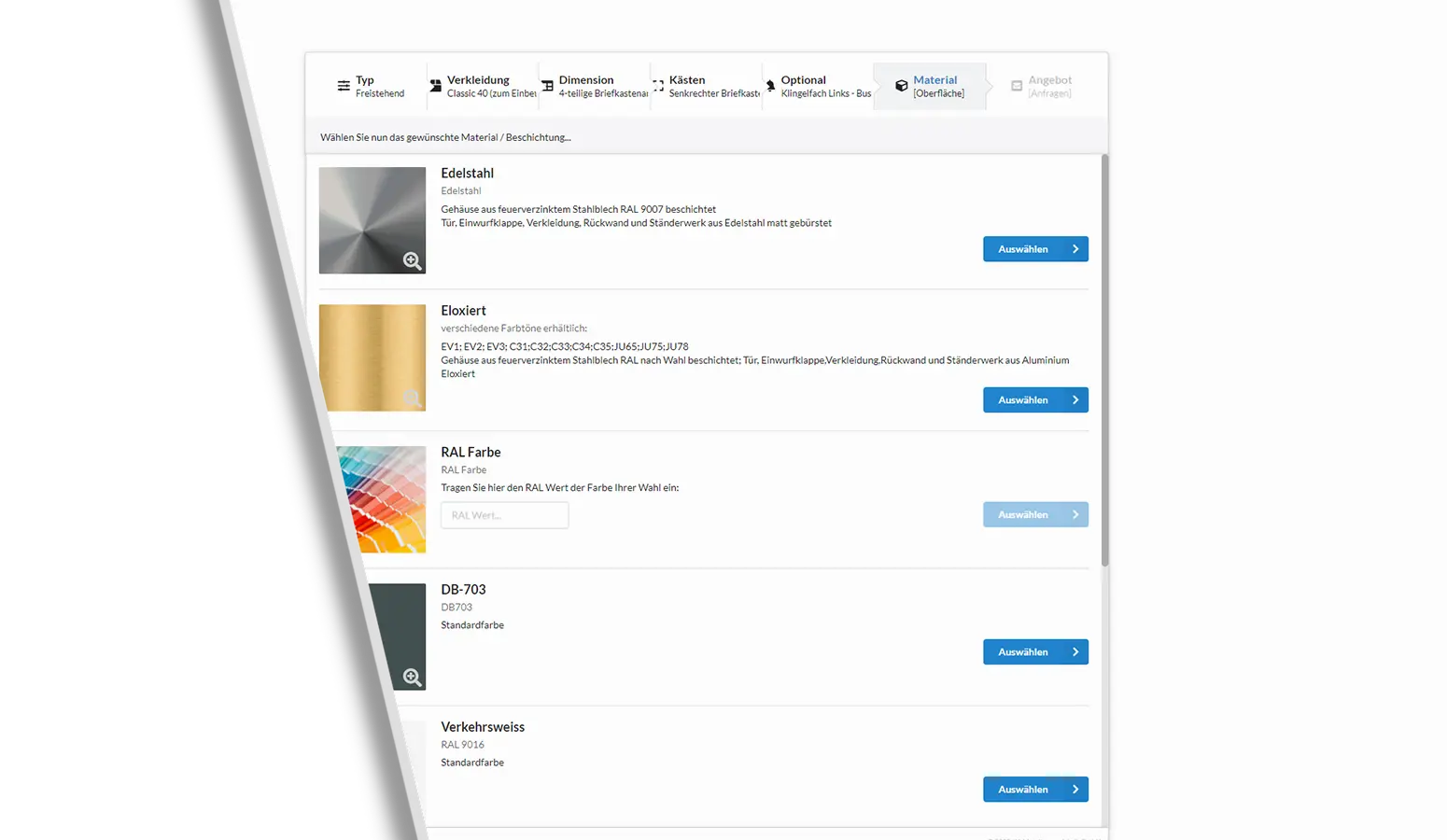This screenshot has width=1447, height=840.
Task: Select Edelstahl with Auswählen button
Action: [x=1035, y=249]
